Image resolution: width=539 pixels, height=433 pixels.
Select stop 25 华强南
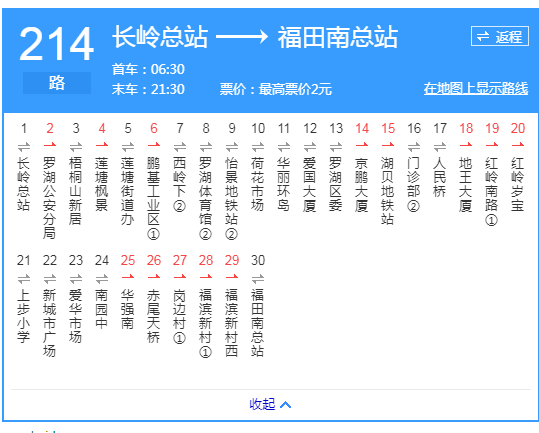coord(128,309)
